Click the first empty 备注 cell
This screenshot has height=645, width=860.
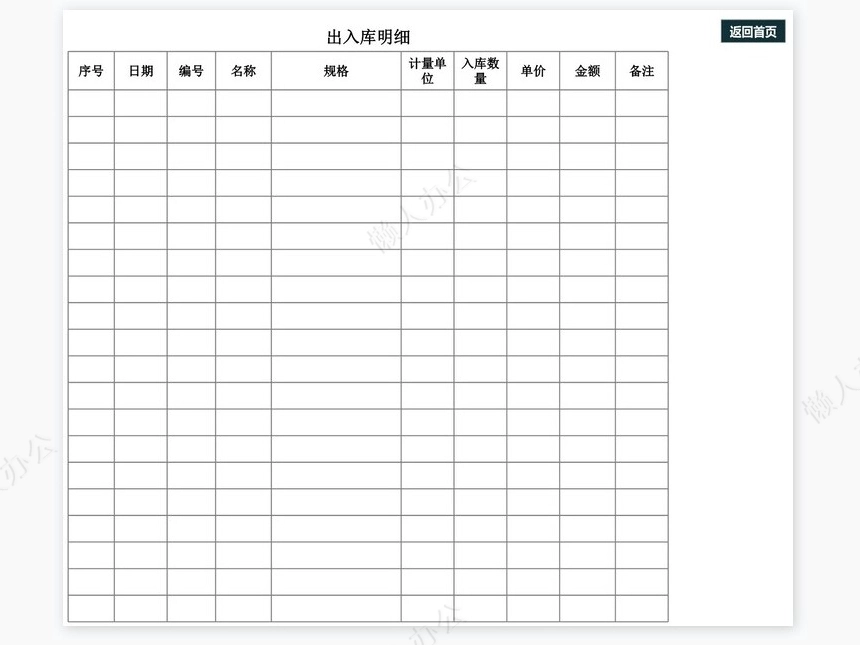(640, 99)
